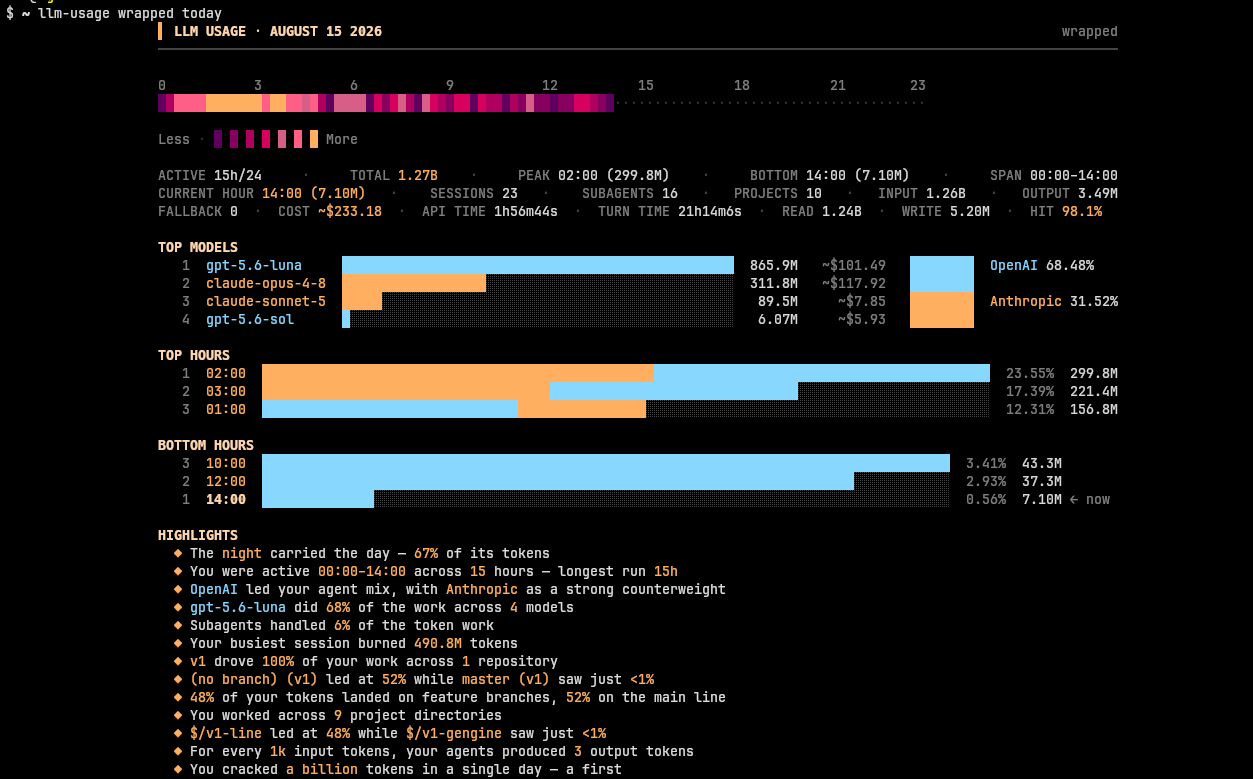Click the 'cracked a billion tokens' highlight

point(406,769)
